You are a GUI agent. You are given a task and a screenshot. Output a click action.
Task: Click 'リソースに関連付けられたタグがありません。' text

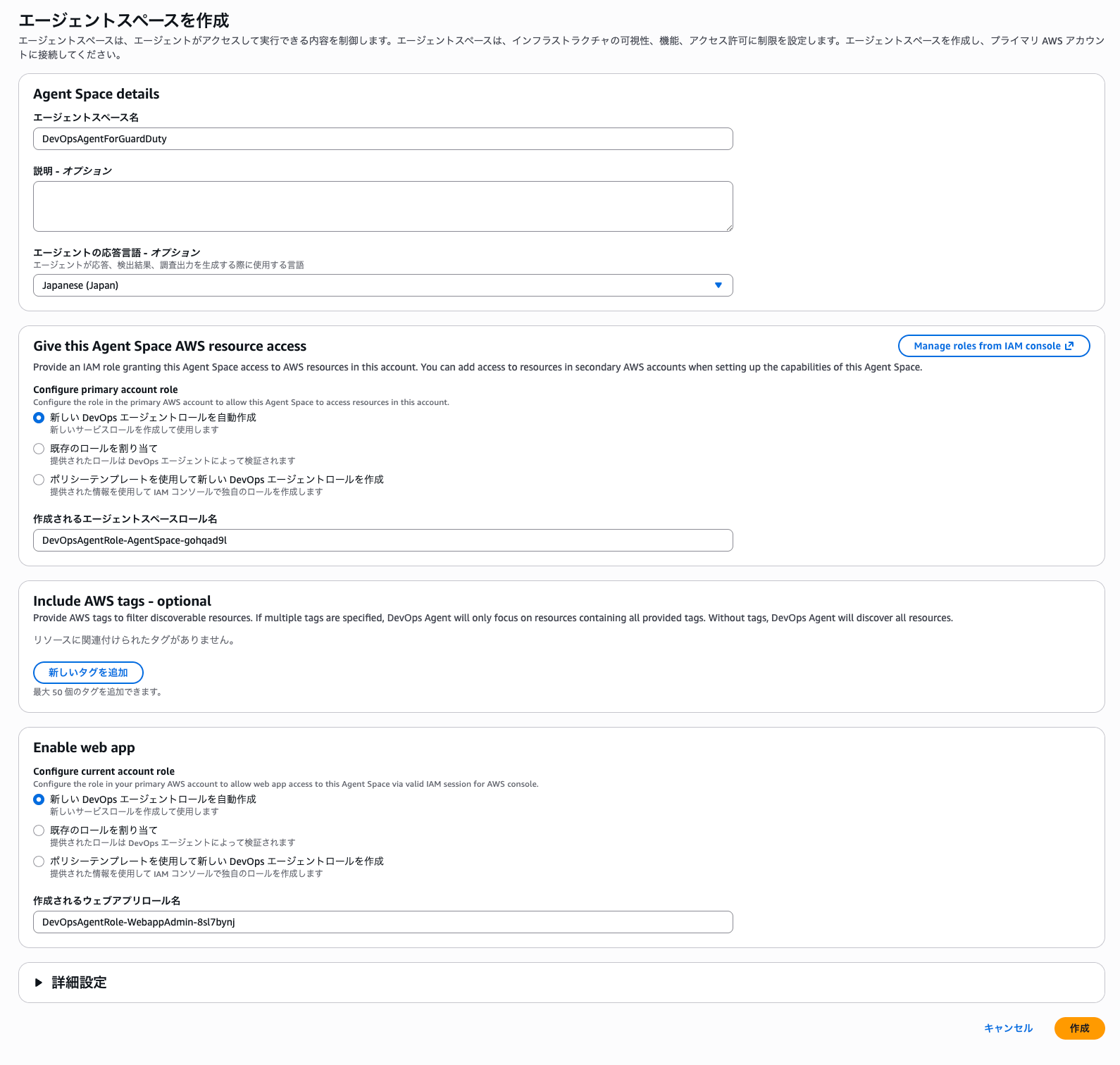[135, 640]
